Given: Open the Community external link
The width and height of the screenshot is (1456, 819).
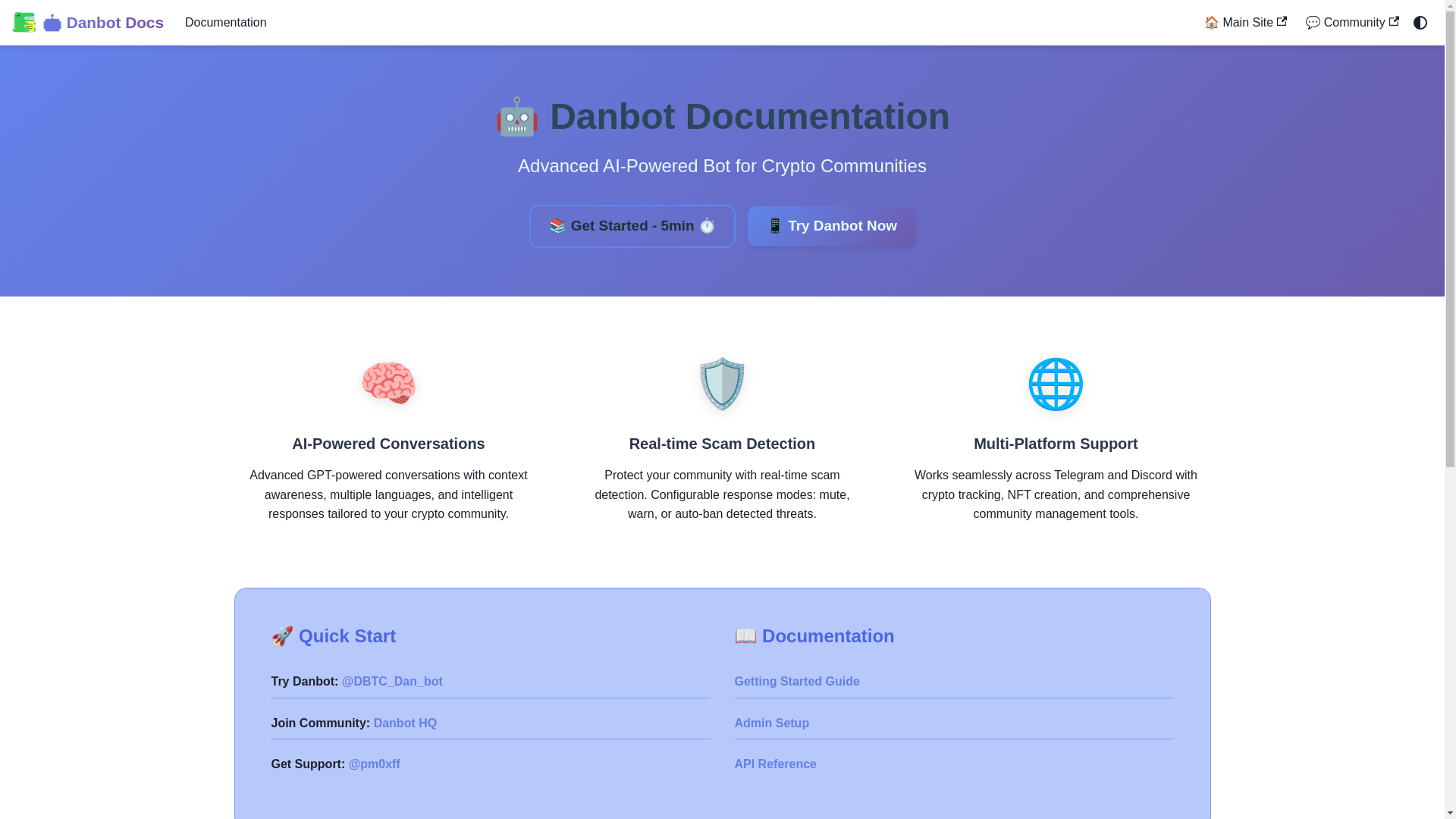Looking at the screenshot, I should [1351, 23].
